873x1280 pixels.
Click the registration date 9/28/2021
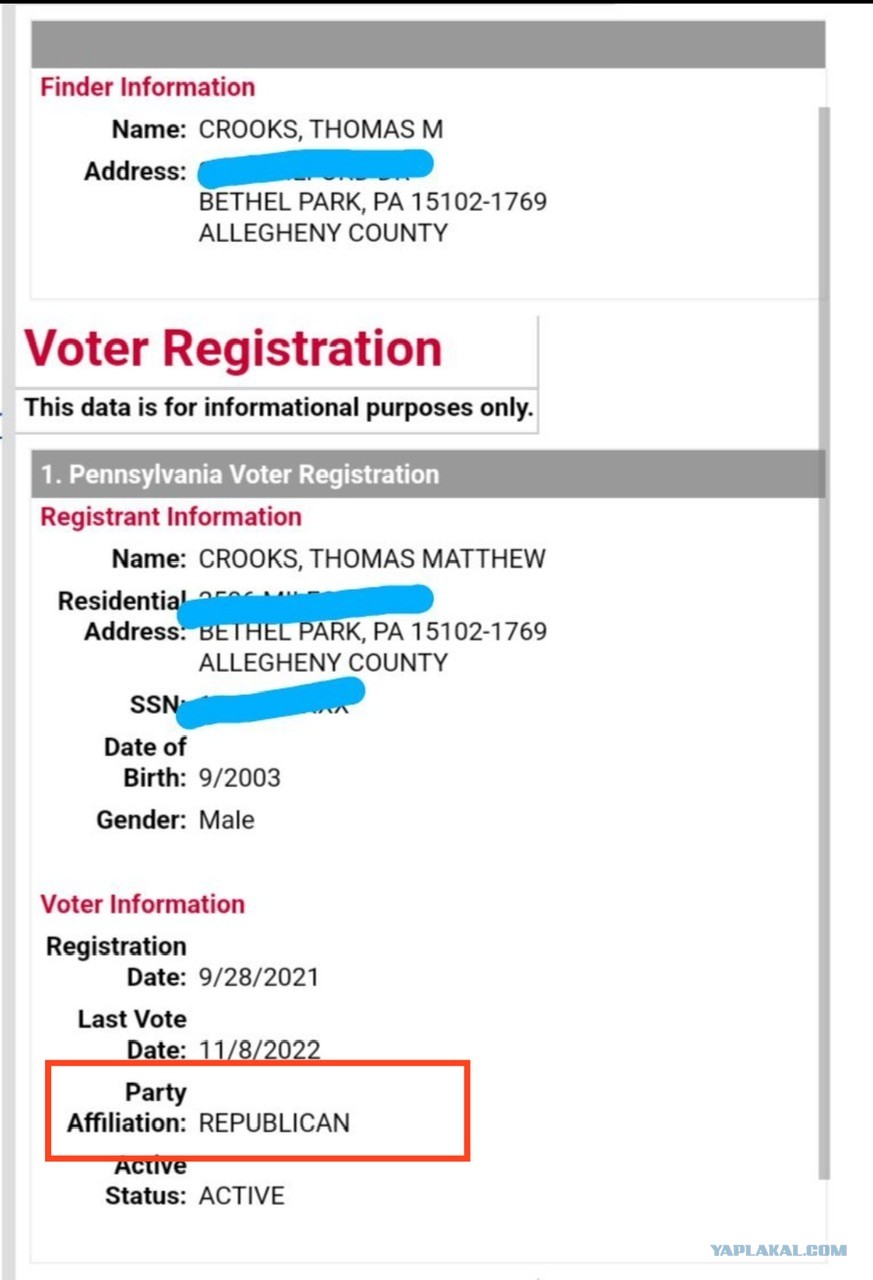(x=258, y=977)
